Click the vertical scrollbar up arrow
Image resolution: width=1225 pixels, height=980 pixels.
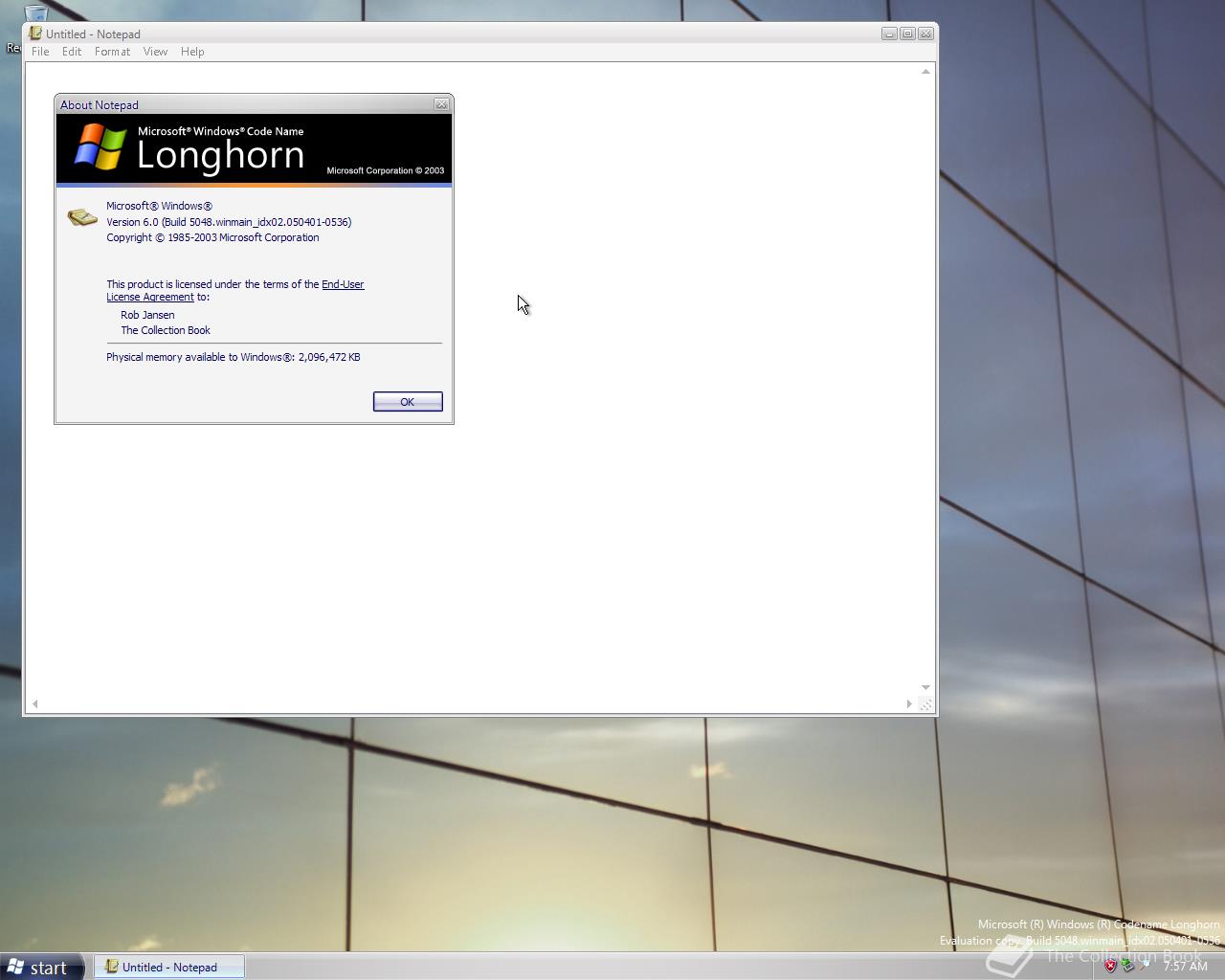pyautogui.click(x=925, y=72)
